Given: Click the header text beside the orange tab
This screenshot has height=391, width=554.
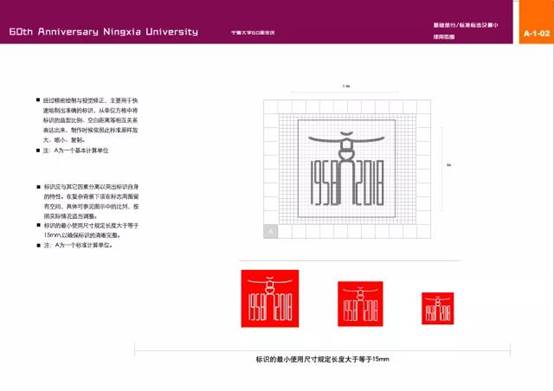Looking at the screenshot, I should tap(466, 31).
